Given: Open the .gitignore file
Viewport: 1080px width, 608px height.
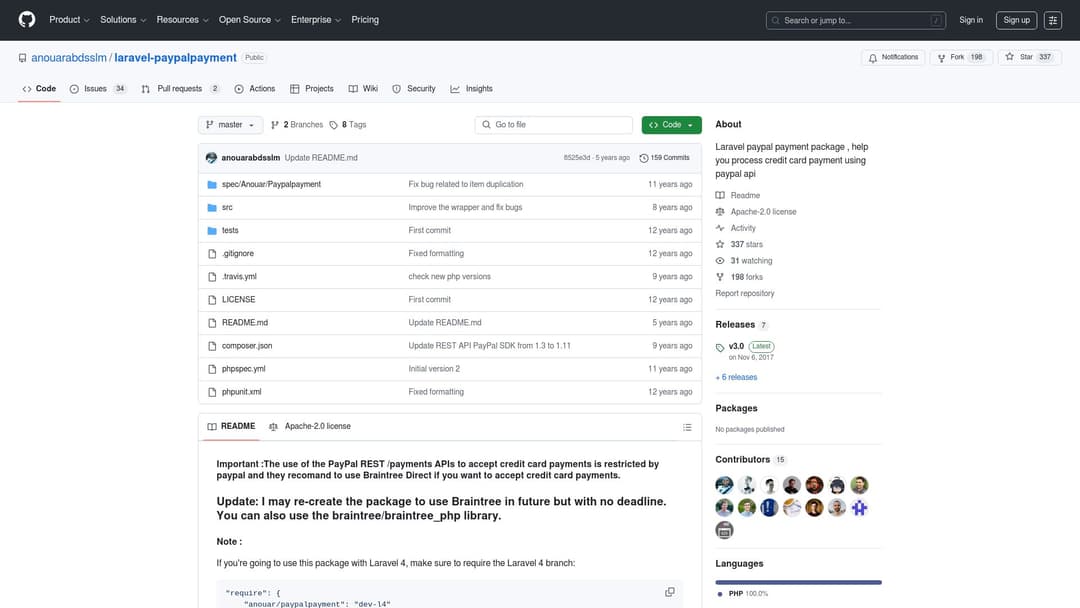Looking at the screenshot, I should click(238, 253).
